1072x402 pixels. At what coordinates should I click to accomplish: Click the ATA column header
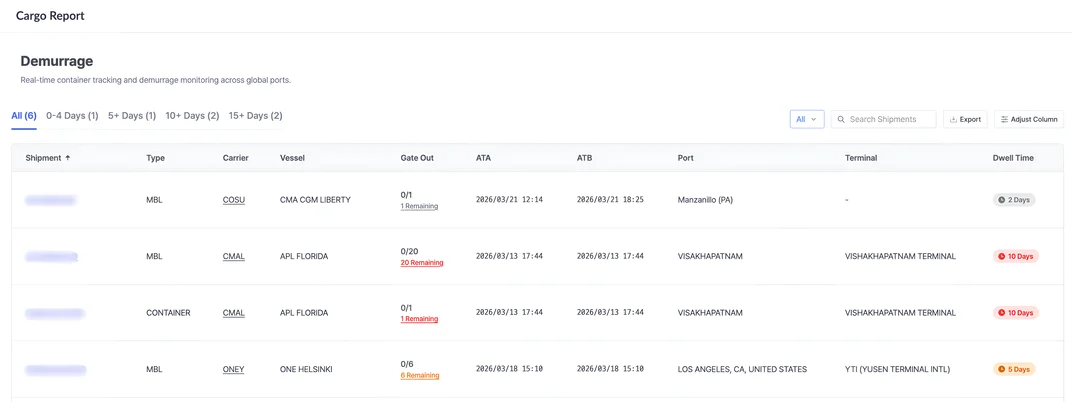pyautogui.click(x=483, y=158)
